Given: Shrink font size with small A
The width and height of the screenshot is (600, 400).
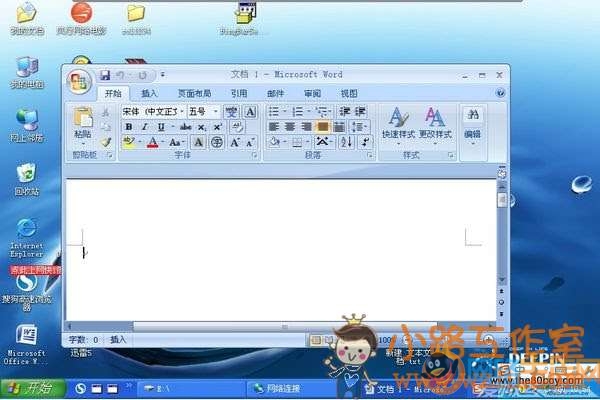Looking at the screenshot, I should point(250,143).
